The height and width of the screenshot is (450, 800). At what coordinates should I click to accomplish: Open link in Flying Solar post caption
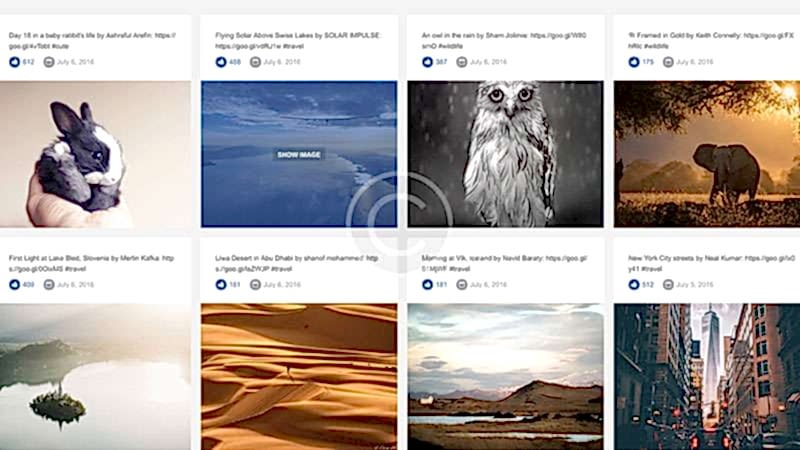pyautogui.click(x=239, y=46)
